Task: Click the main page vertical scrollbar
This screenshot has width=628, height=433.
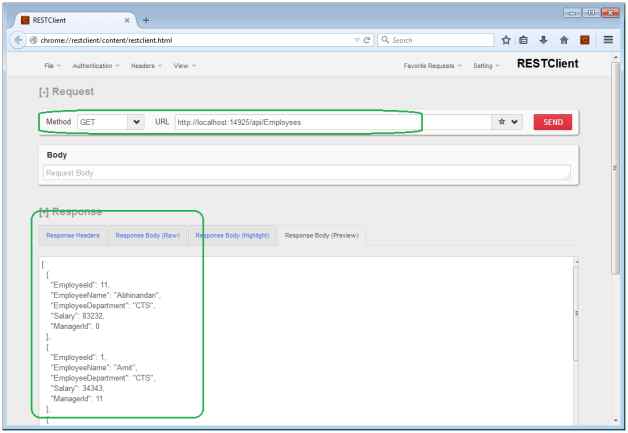Action: [x=616, y=169]
